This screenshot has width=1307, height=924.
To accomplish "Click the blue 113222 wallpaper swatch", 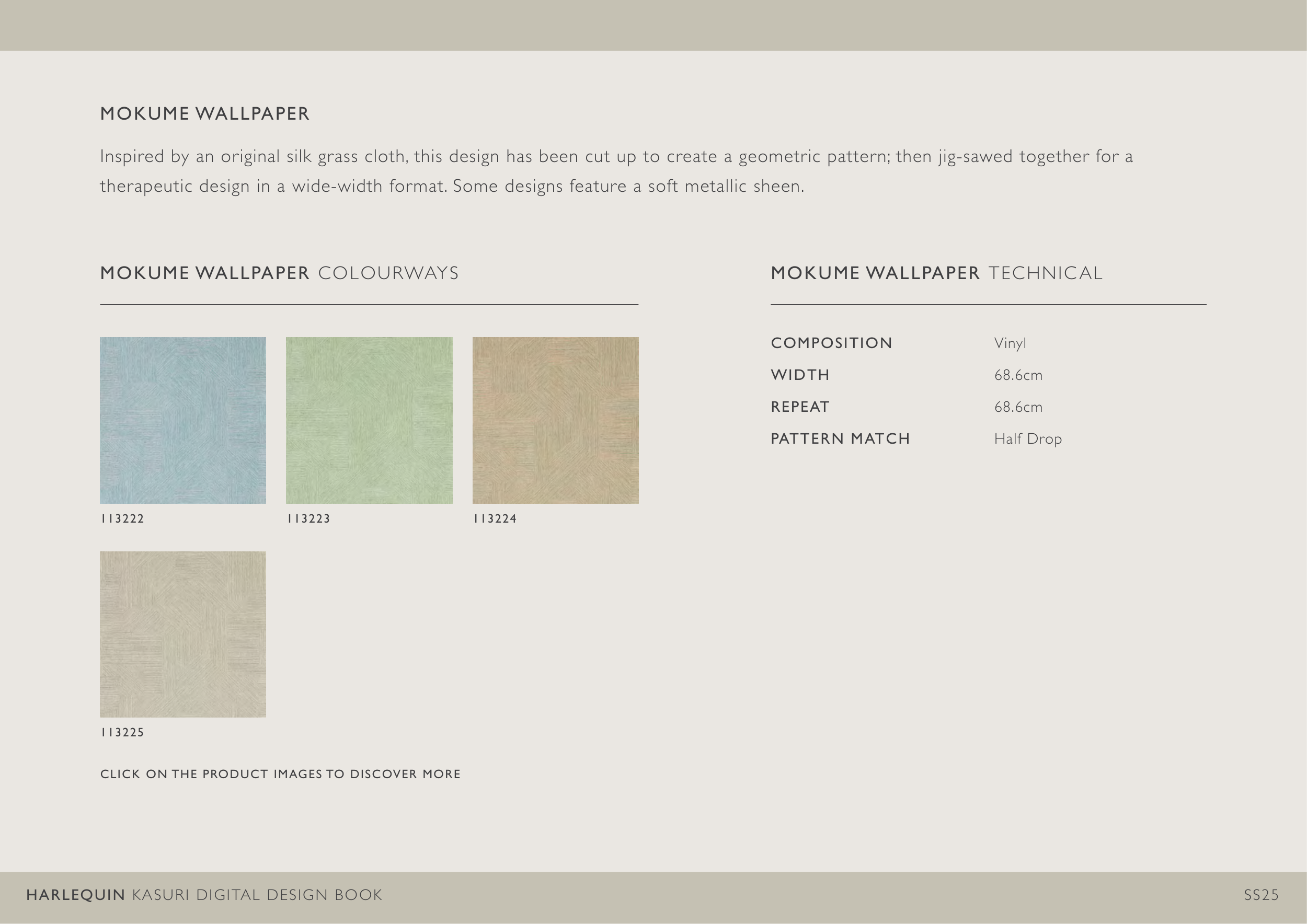I will pos(183,420).
